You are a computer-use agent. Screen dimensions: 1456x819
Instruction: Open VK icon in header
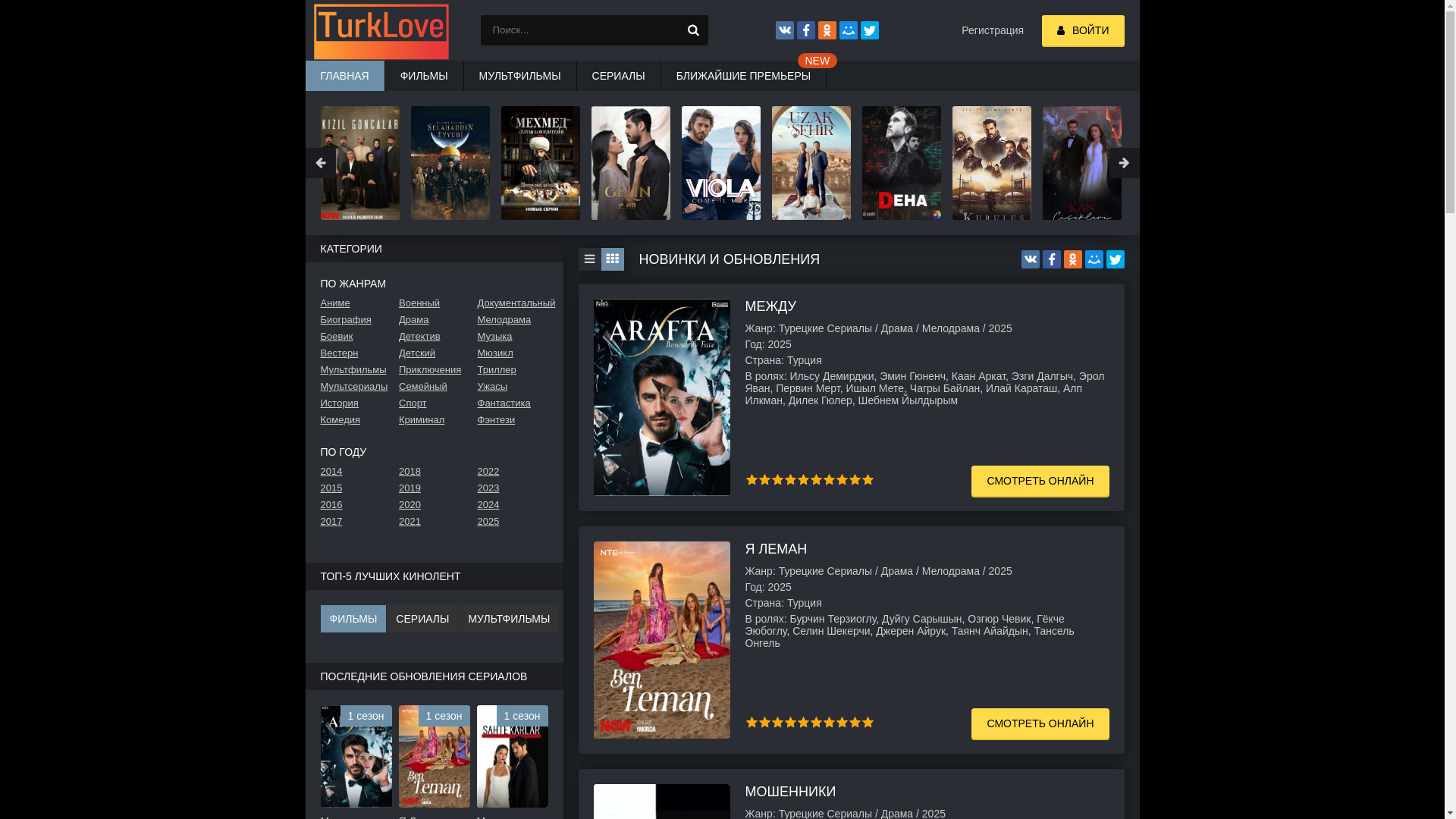[x=784, y=30]
